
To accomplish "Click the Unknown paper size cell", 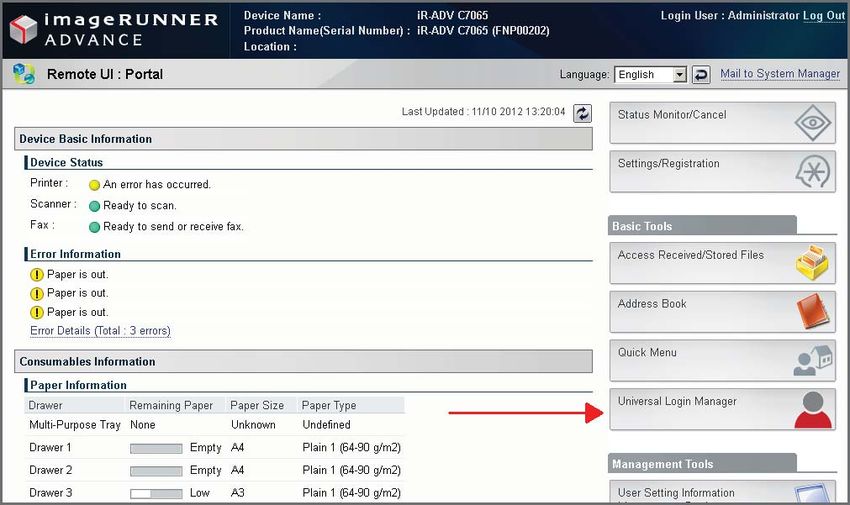I will tap(253, 425).
